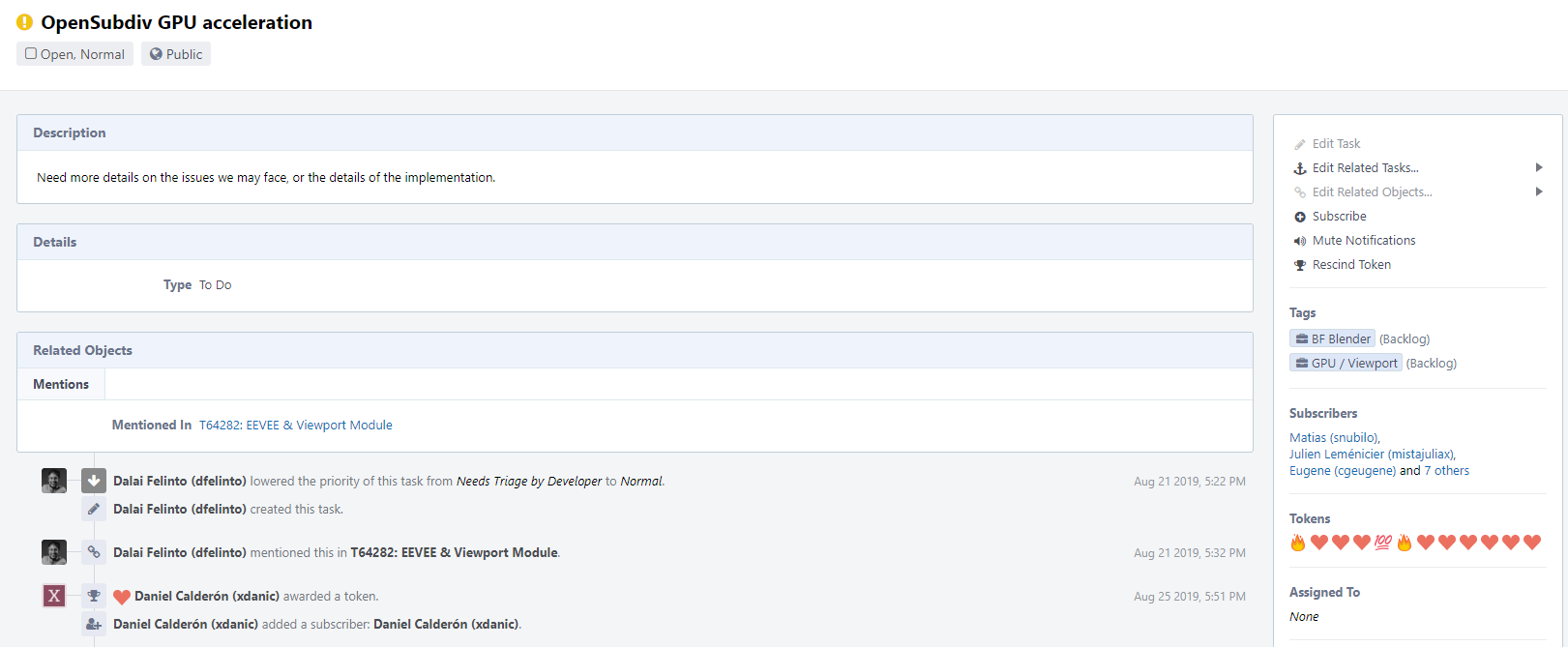Viewport: 1568px width, 647px height.
Task: Click the 100 emoji token in Tokens
Action: pyautogui.click(x=1383, y=543)
